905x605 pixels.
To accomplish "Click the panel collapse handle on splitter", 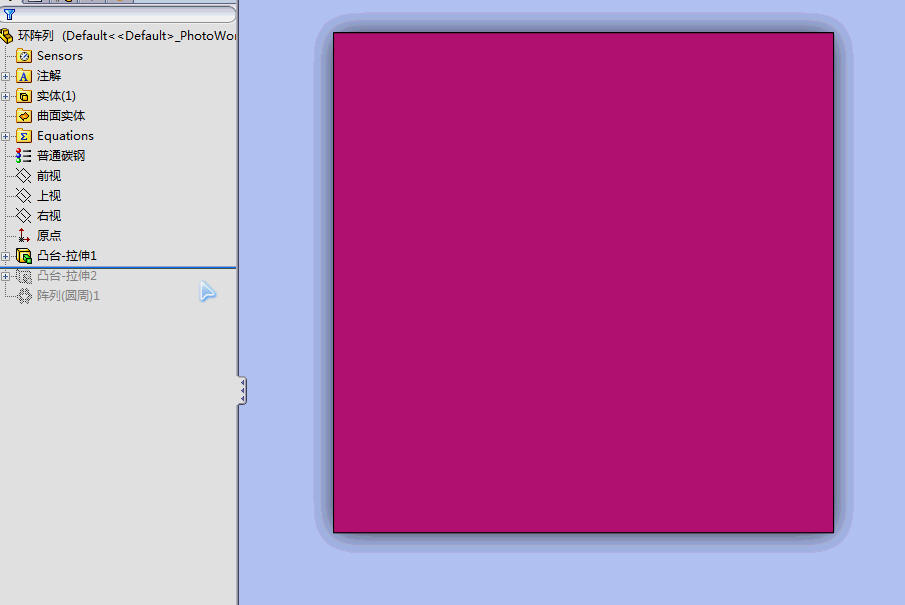I will [242, 391].
